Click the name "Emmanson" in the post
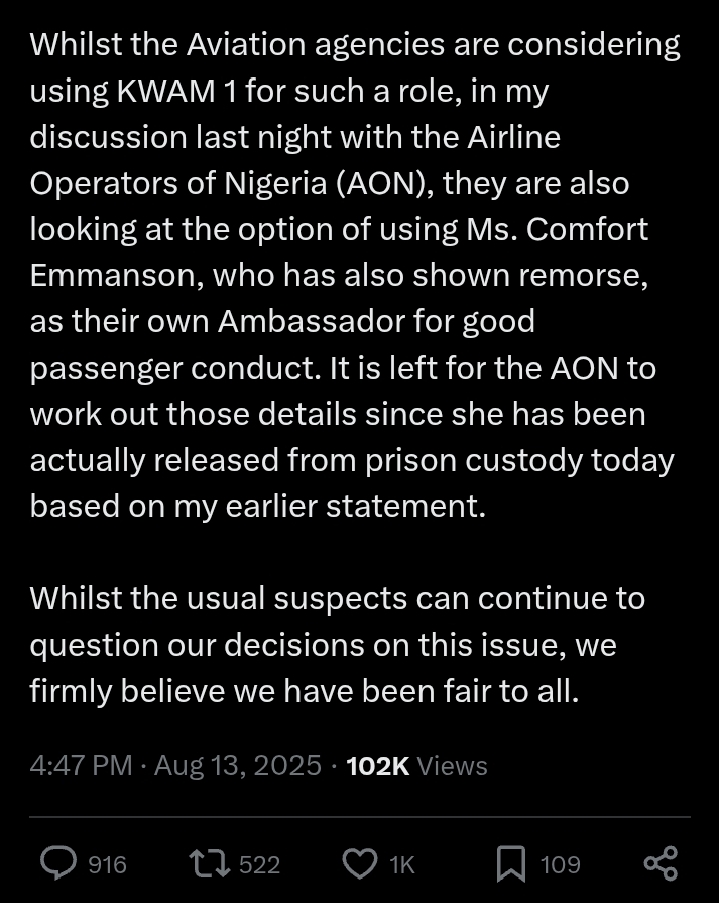 point(114,275)
